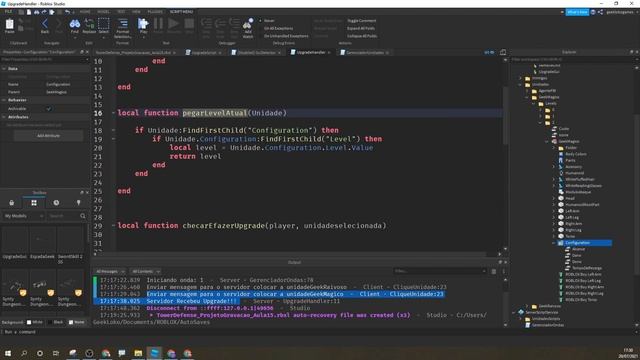The height and width of the screenshot is (360, 640).
Task: Switch to the VIEW ribbon tab
Action: click(136, 12)
